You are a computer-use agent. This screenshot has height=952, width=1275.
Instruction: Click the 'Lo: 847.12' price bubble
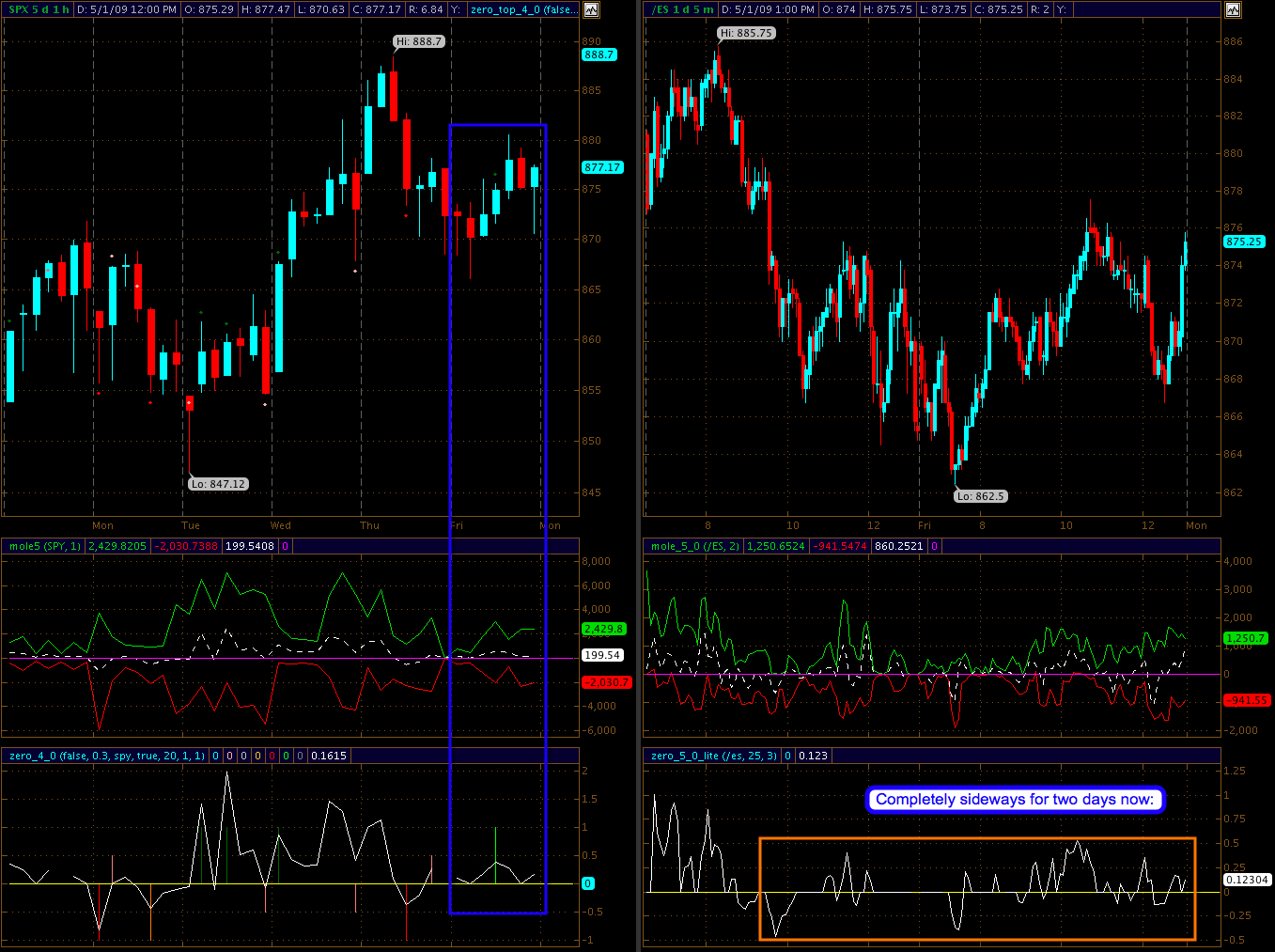218,484
